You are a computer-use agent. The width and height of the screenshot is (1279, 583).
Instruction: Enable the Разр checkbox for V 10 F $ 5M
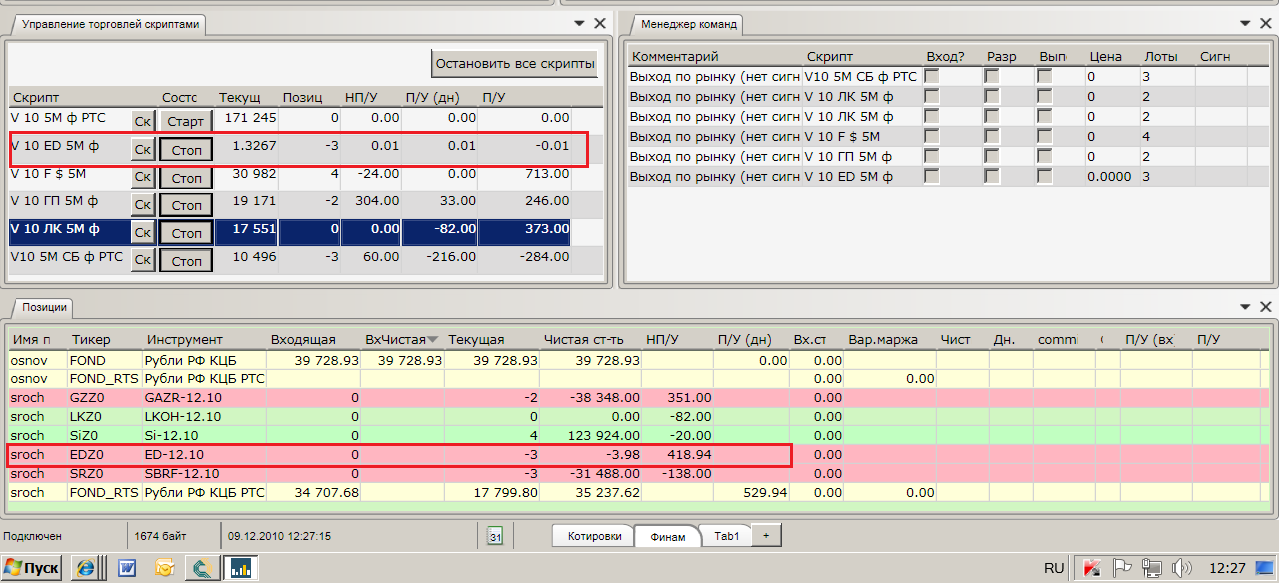991,136
